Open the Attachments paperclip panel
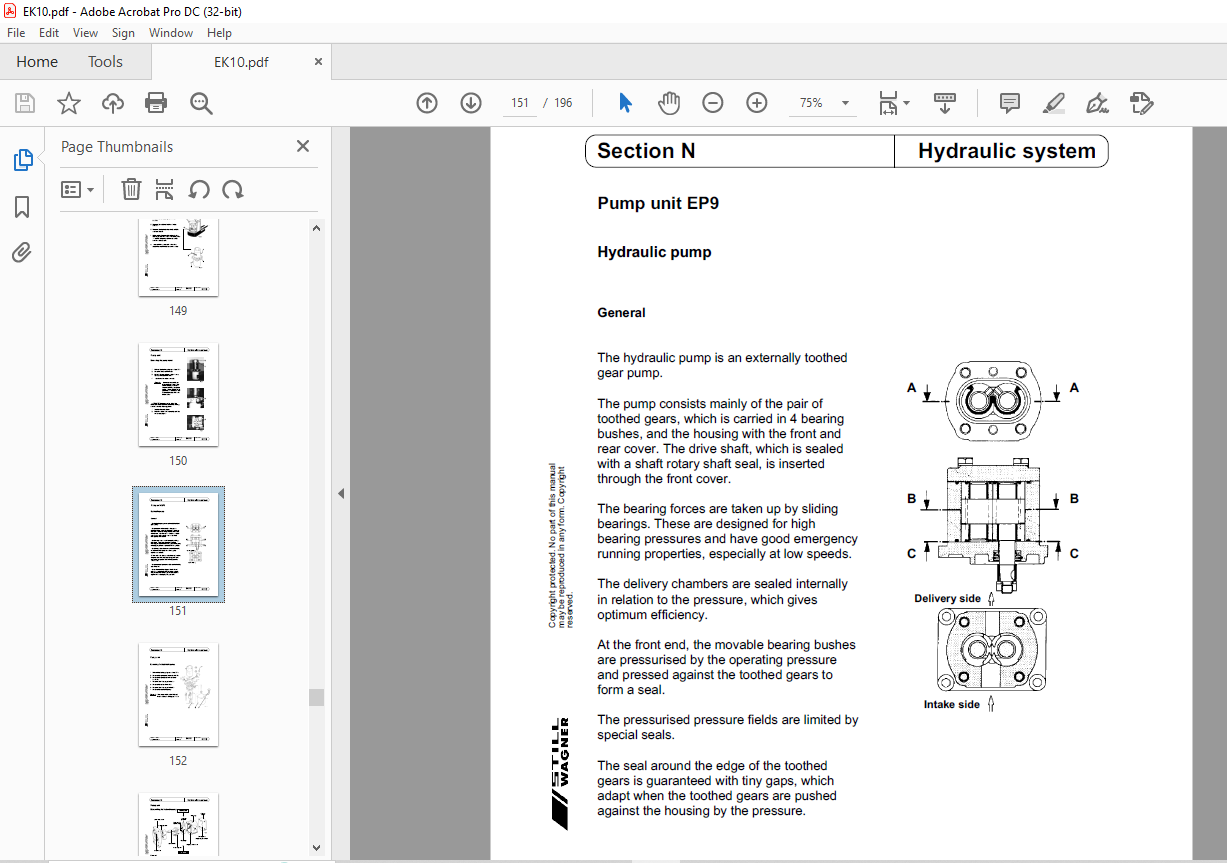 [x=22, y=252]
